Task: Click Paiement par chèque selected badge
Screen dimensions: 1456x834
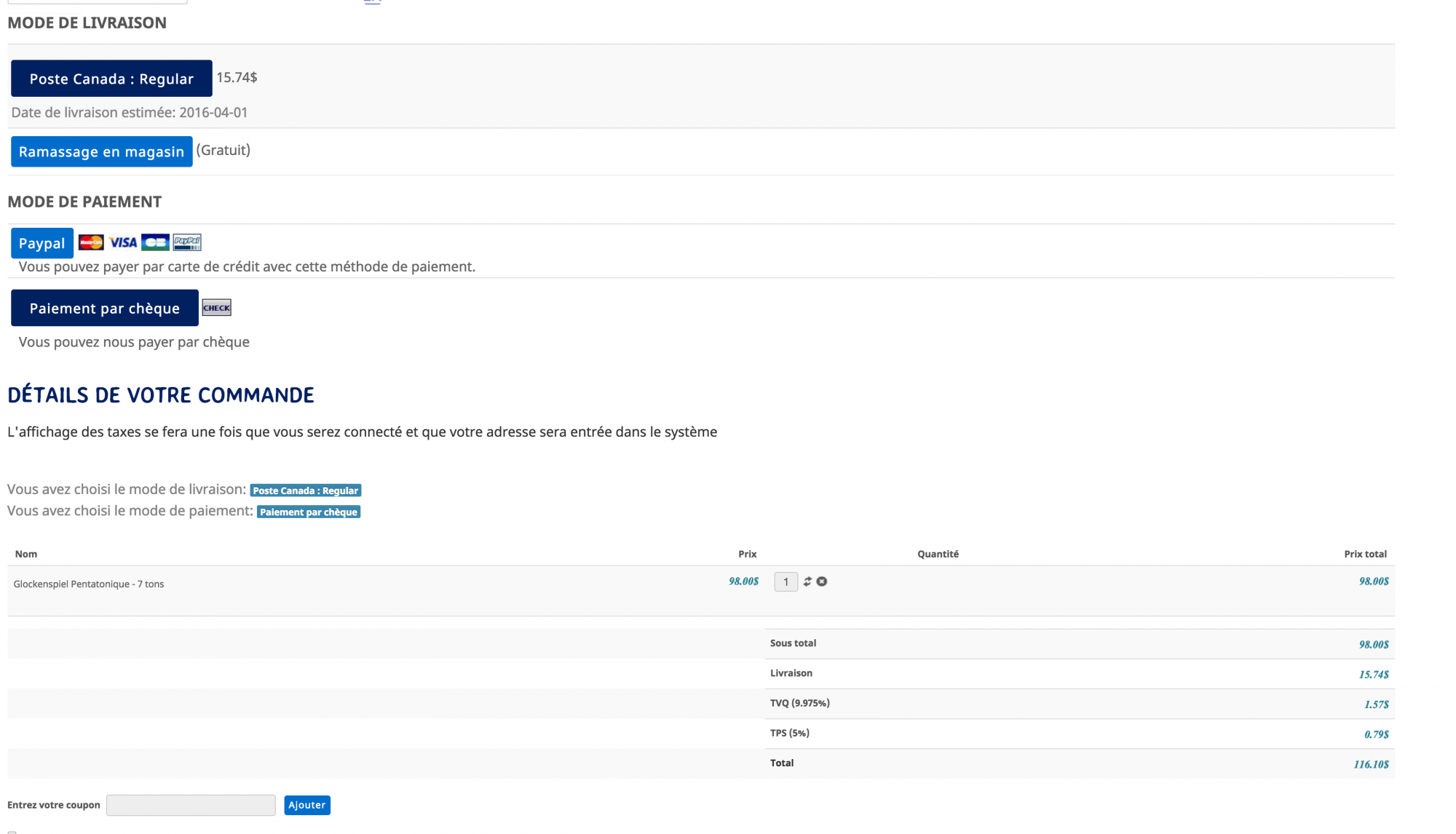Action: [309, 512]
